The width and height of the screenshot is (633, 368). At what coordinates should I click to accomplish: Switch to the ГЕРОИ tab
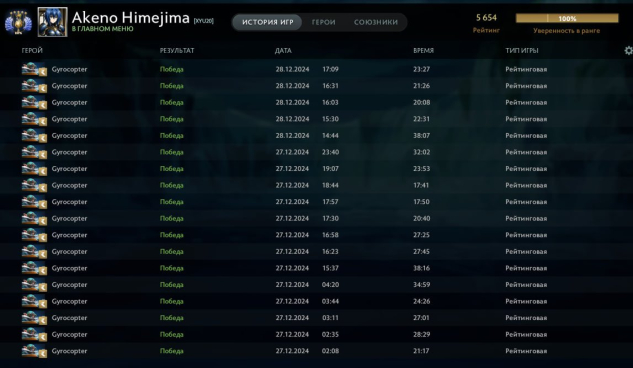point(323,22)
